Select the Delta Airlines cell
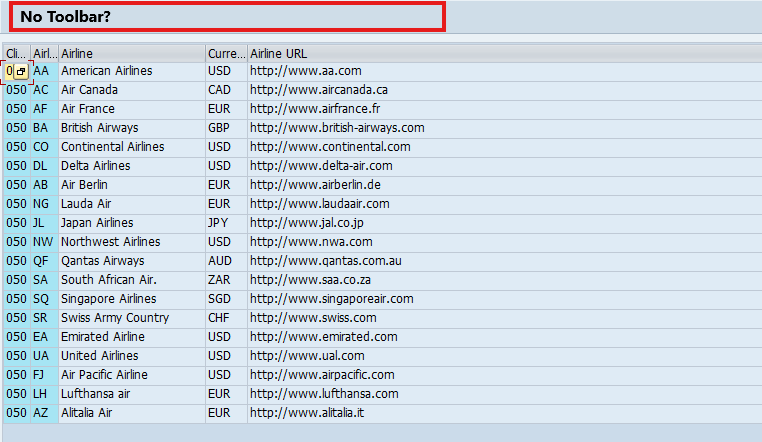 point(132,166)
